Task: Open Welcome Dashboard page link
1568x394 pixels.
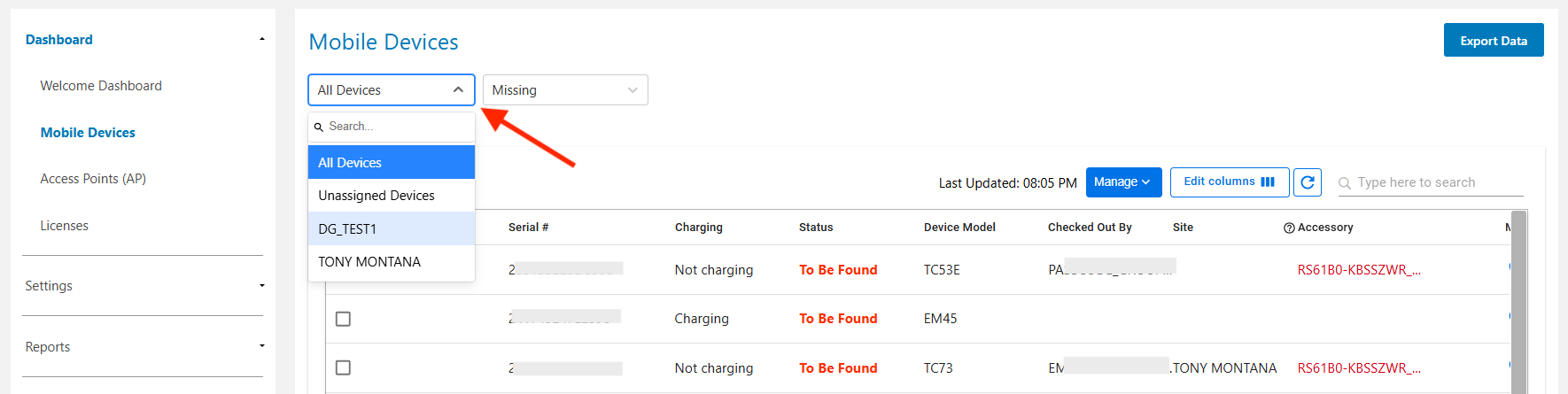Action: point(101,86)
